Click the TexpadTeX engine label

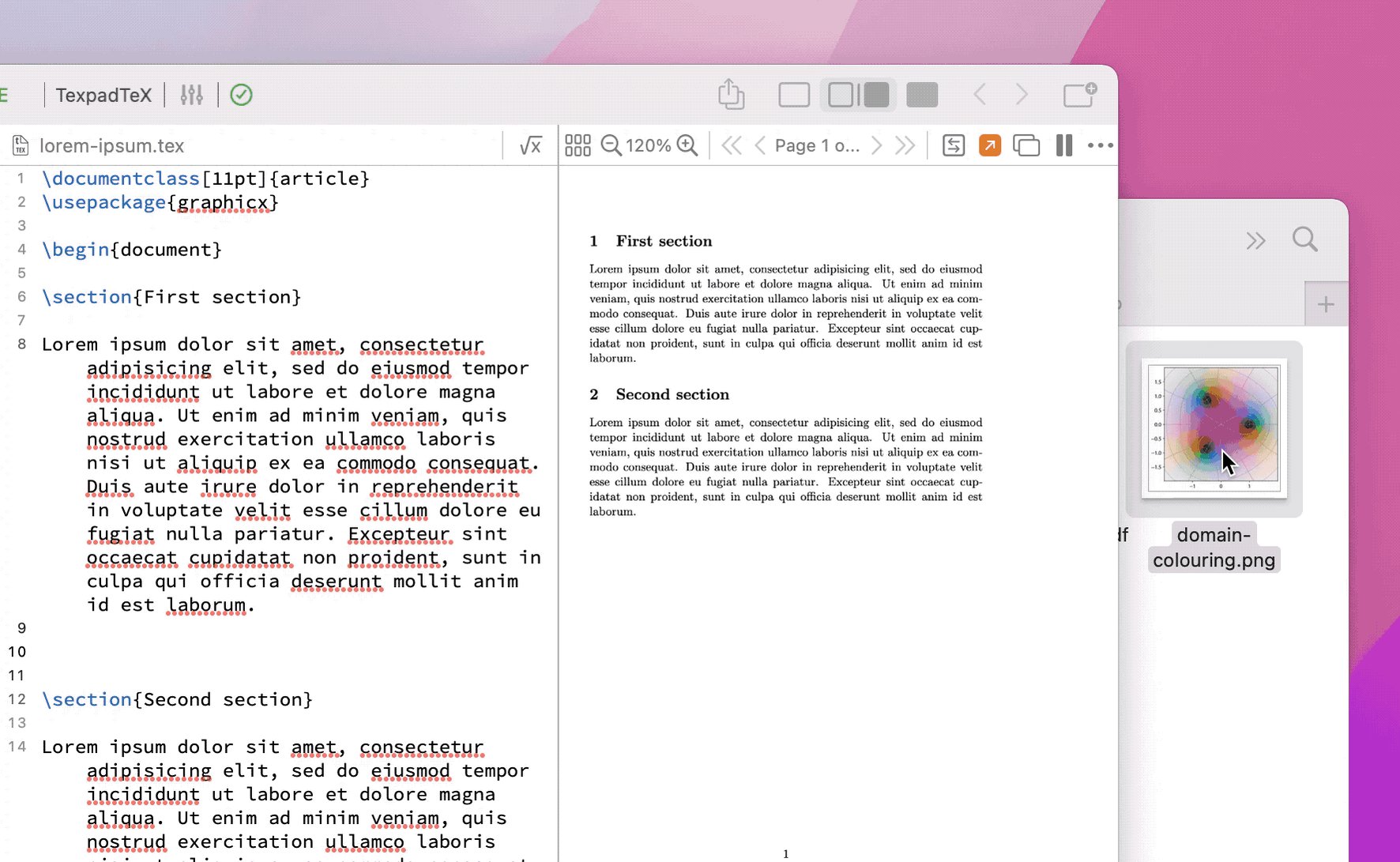coord(103,95)
